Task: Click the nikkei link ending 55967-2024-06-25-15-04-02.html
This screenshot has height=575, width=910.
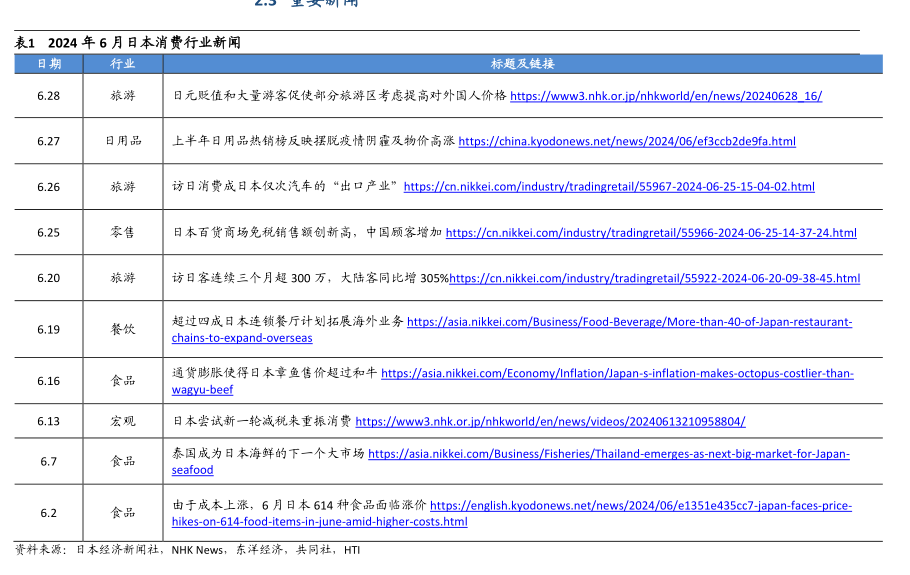Action: [609, 186]
